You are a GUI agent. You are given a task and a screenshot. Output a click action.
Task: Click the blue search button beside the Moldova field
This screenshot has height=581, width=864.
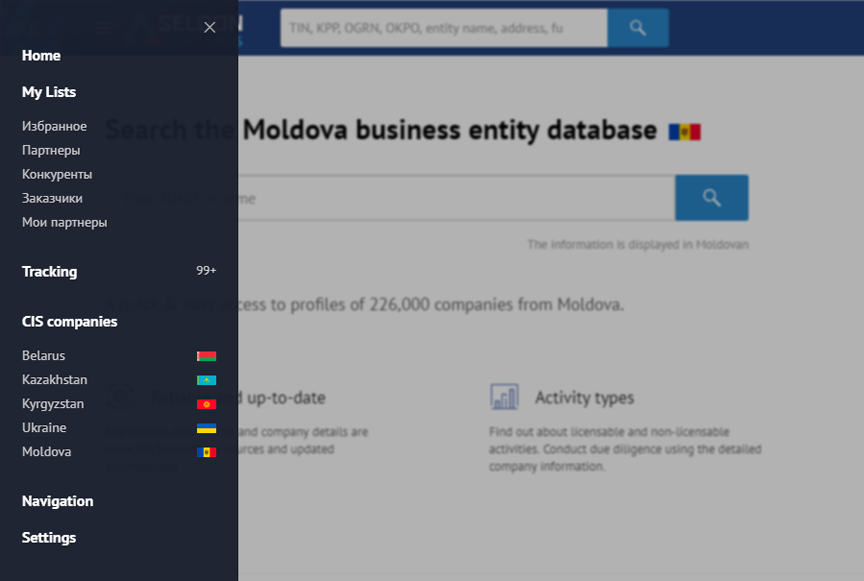point(711,198)
